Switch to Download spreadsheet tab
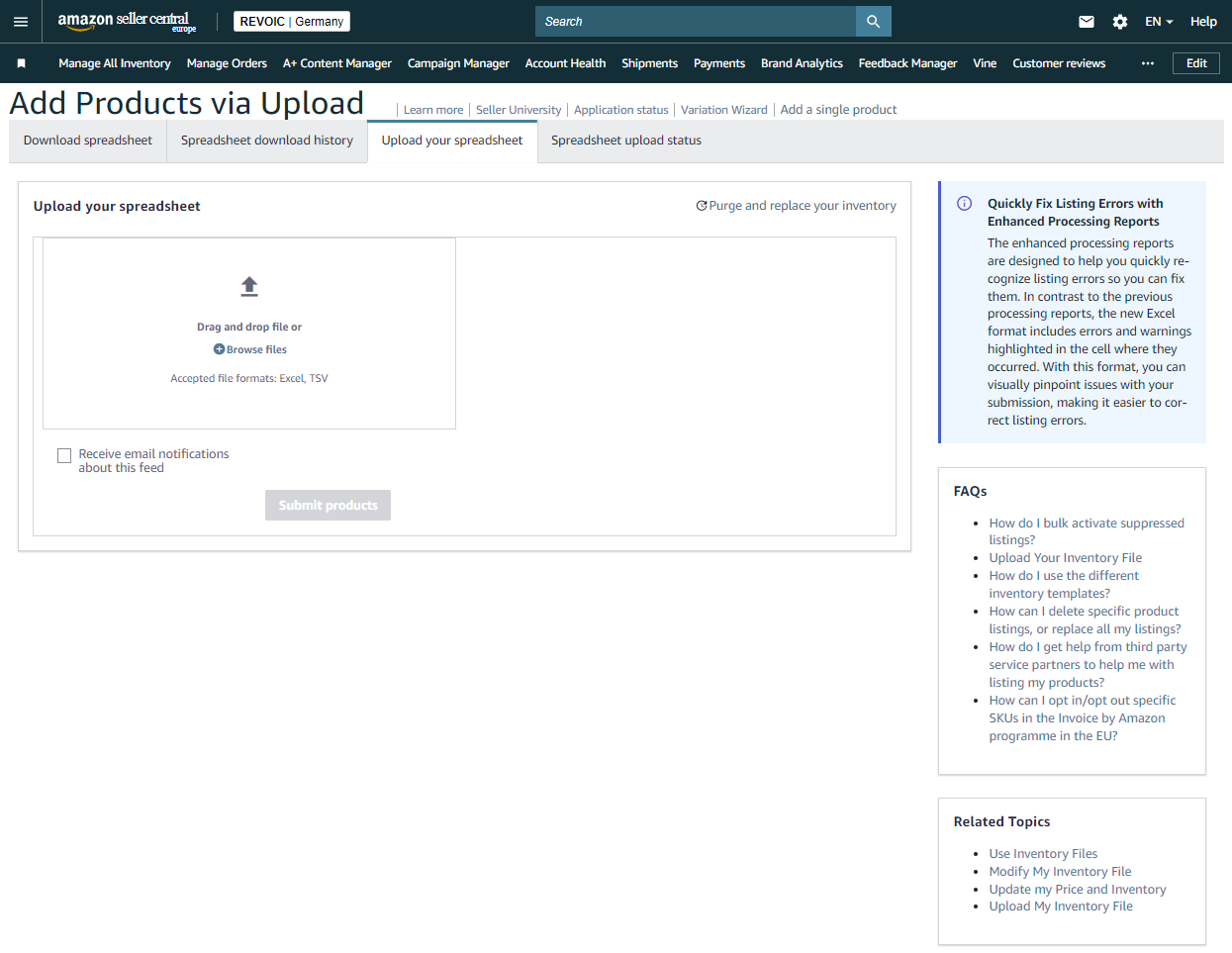Screen dimensions: 1232x953 click(88, 141)
